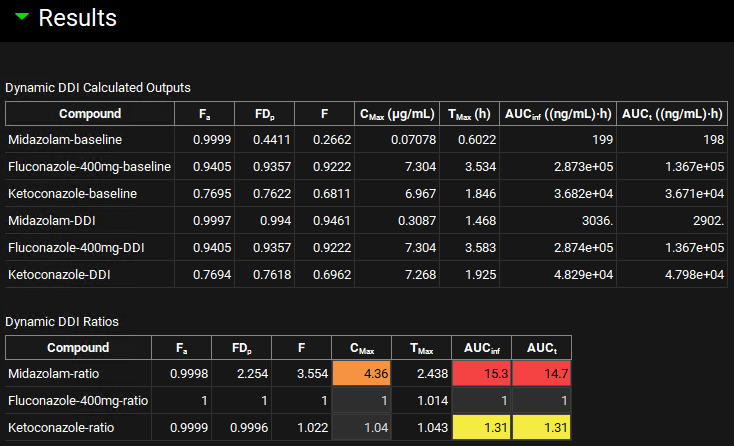
Task: Click the yellow Ketoconazole AUCt ratio 1.31 cell
Action: [541, 427]
